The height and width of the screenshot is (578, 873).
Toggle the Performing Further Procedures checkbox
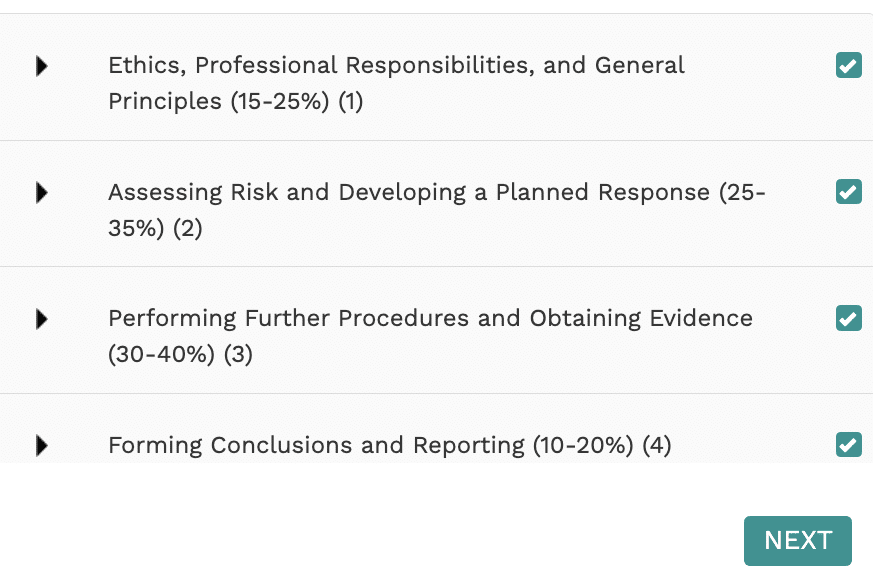click(848, 318)
